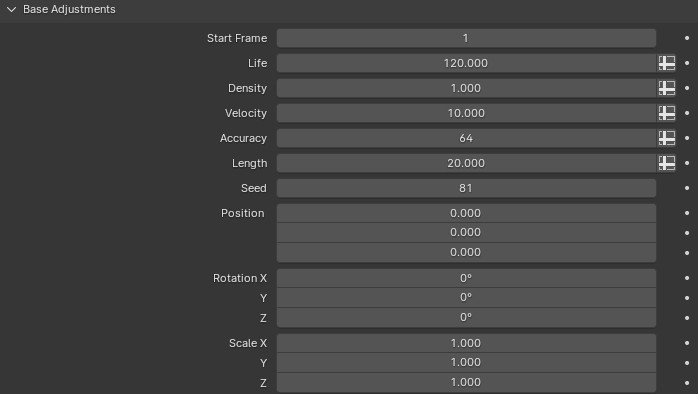Click the keyframe icon beside Velocity
This screenshot has width=698, height=394.
(x=666, y=113)
